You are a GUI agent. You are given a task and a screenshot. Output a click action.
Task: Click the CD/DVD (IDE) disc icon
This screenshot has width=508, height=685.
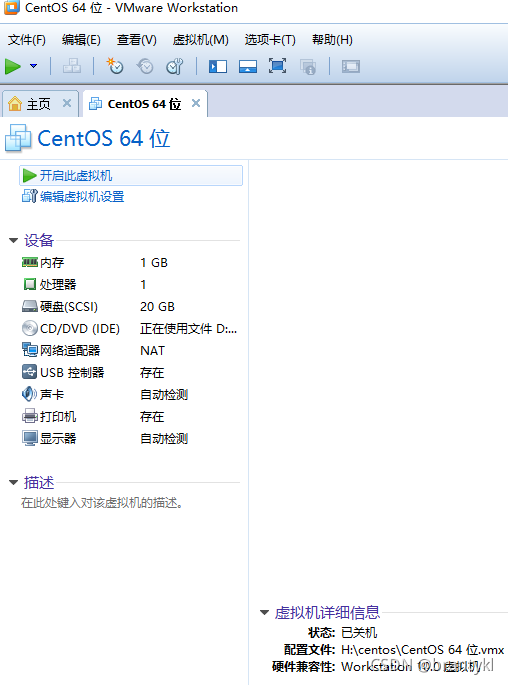pyautogui.click(x=30, y=328)
